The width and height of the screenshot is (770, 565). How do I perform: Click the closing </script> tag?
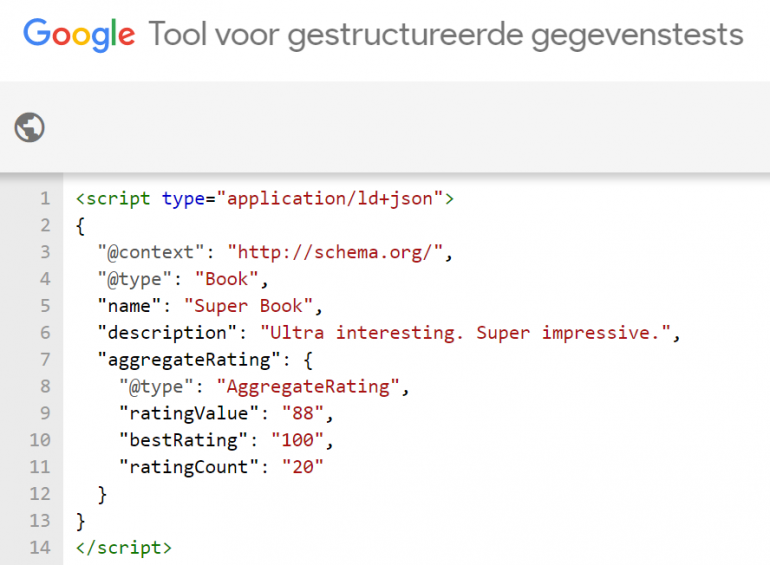tap(124, 547)
